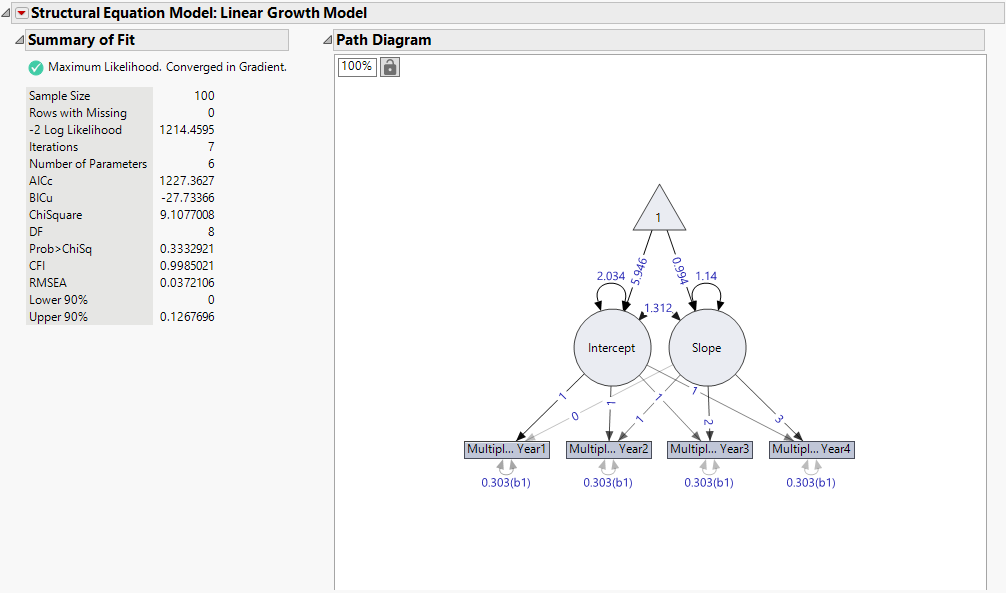Image resolution: width=1006 pixels, height=593 pixels.
Task: Select the Slope latent variable node
Action: click(x=707, y=347)
